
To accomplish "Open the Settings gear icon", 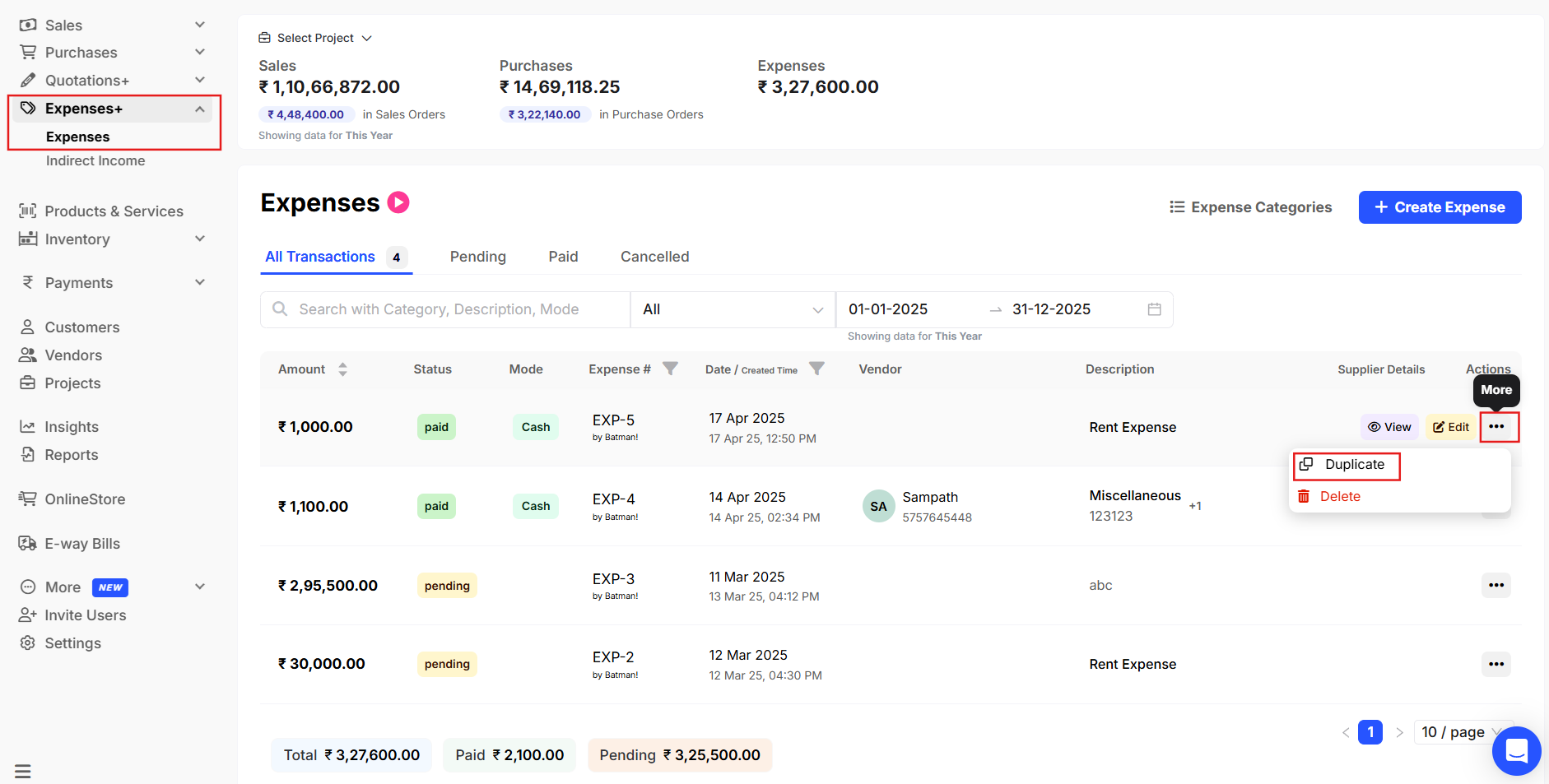I will 28,643.
